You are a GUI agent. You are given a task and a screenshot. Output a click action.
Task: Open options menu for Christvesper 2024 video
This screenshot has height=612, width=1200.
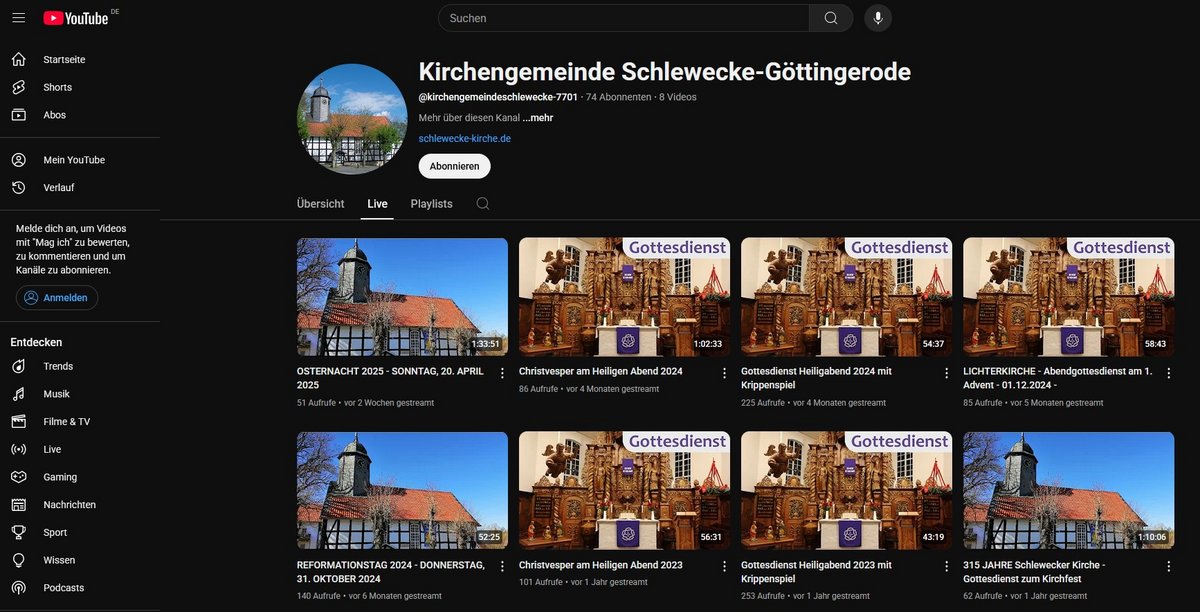tap(724, 373)
